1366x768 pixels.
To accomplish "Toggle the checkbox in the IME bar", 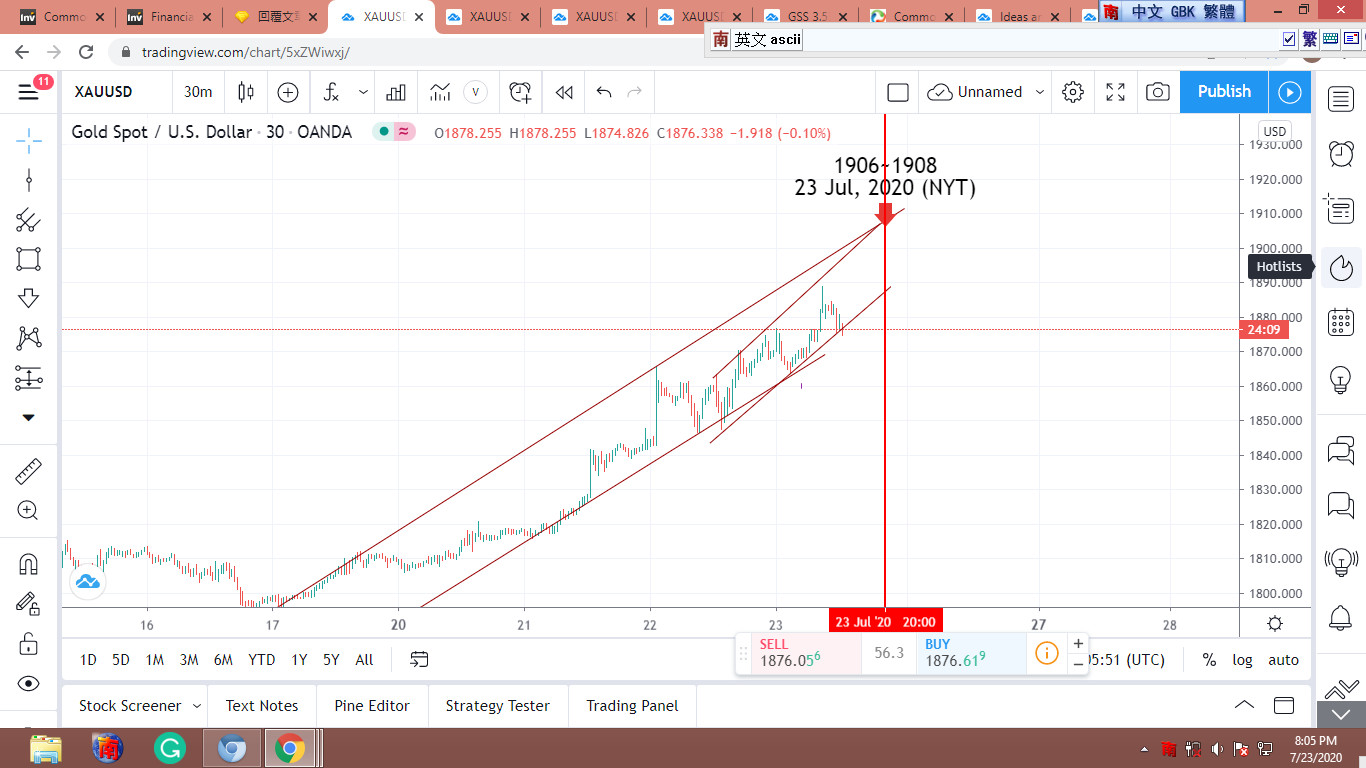I will coord(1289,39).
